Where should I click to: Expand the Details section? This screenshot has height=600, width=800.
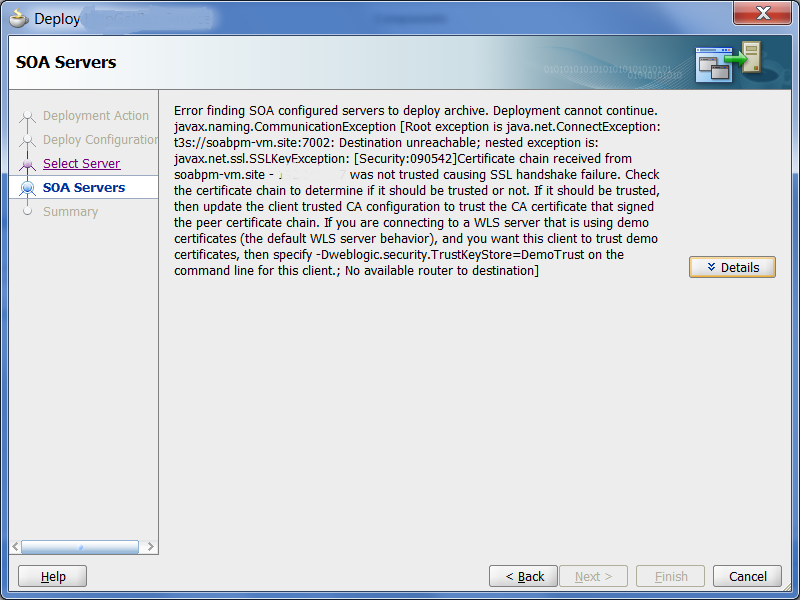pos(732,267)
